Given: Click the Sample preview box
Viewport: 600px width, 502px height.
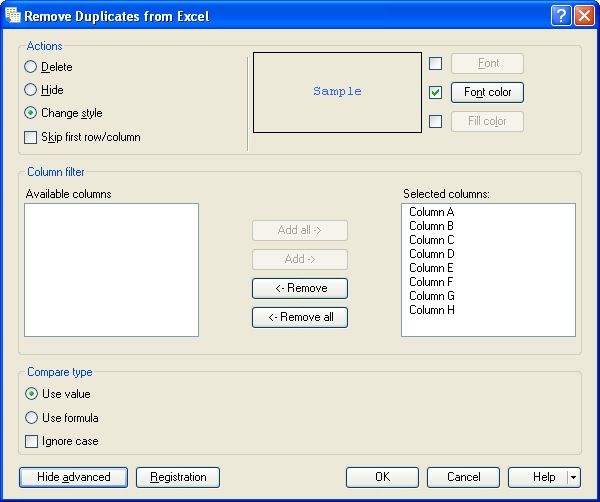Looking at the screenshot, I should [337, 92].
